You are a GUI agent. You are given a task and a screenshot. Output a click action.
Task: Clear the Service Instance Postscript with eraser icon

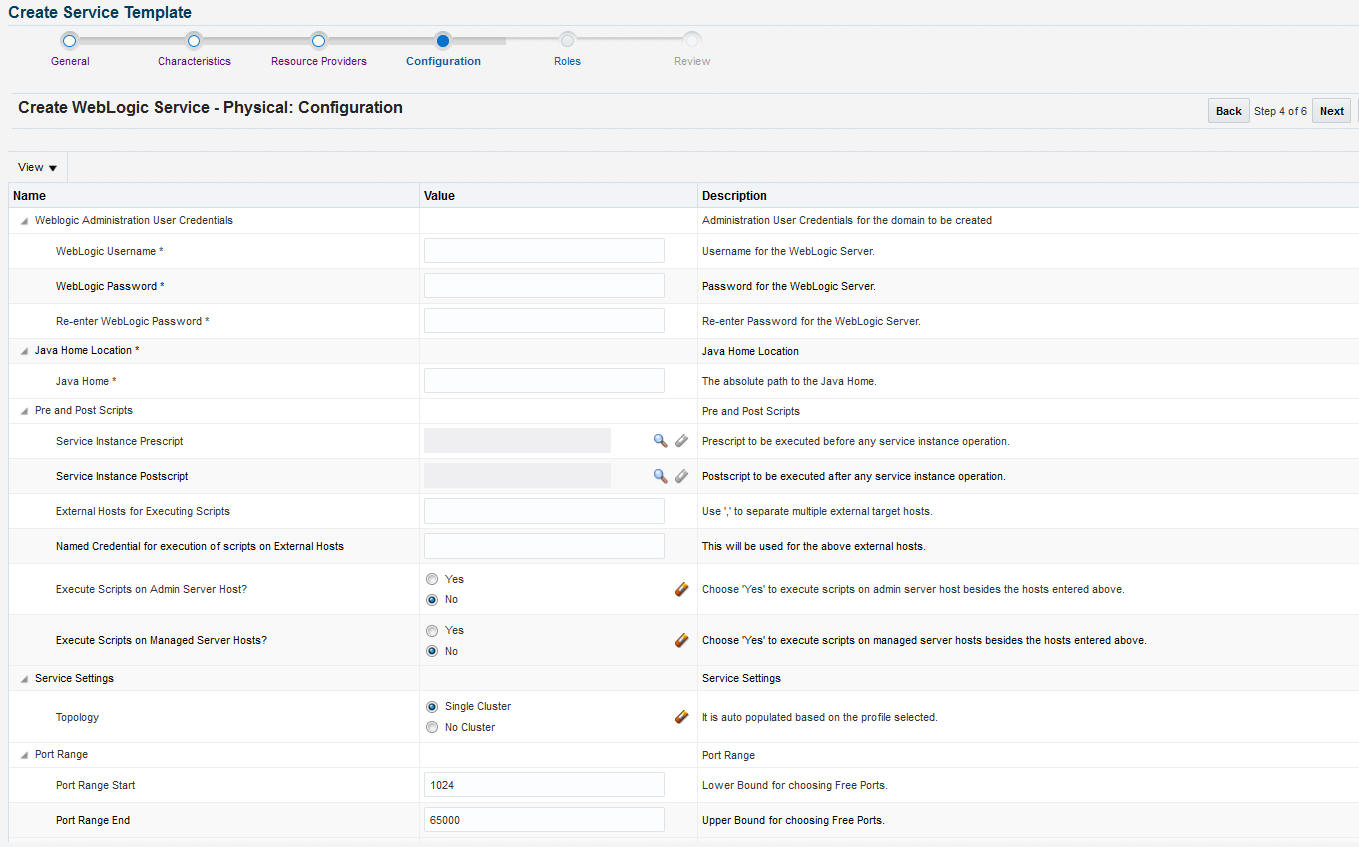point(681,476)
